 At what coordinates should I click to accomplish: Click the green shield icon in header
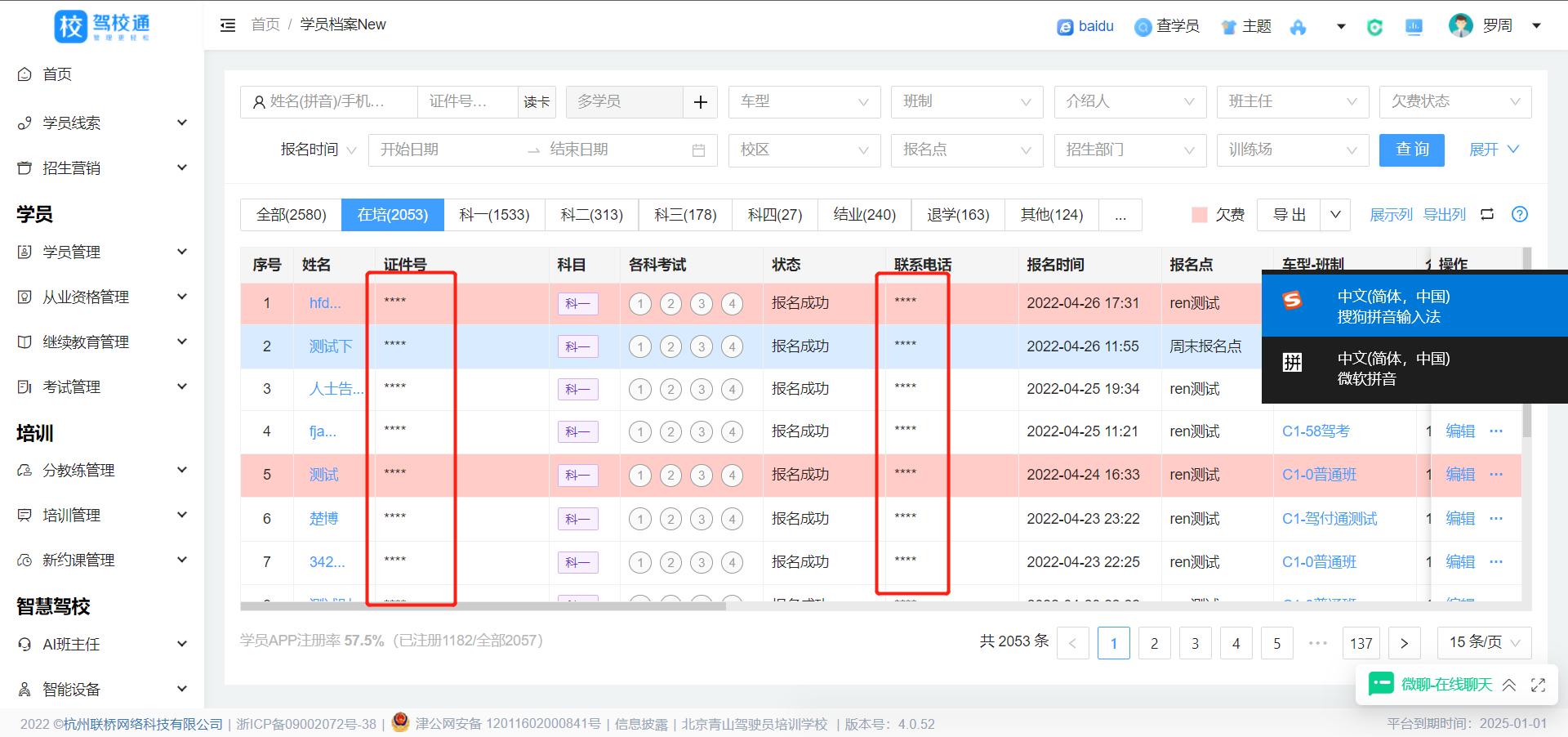click(1375, 27)
